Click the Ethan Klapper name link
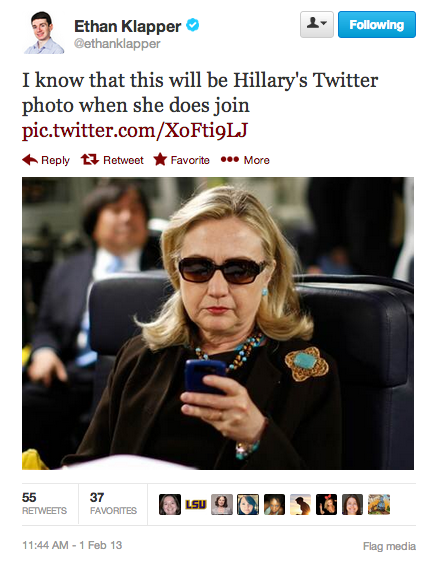The image size is (440, 571). [127, 26]
